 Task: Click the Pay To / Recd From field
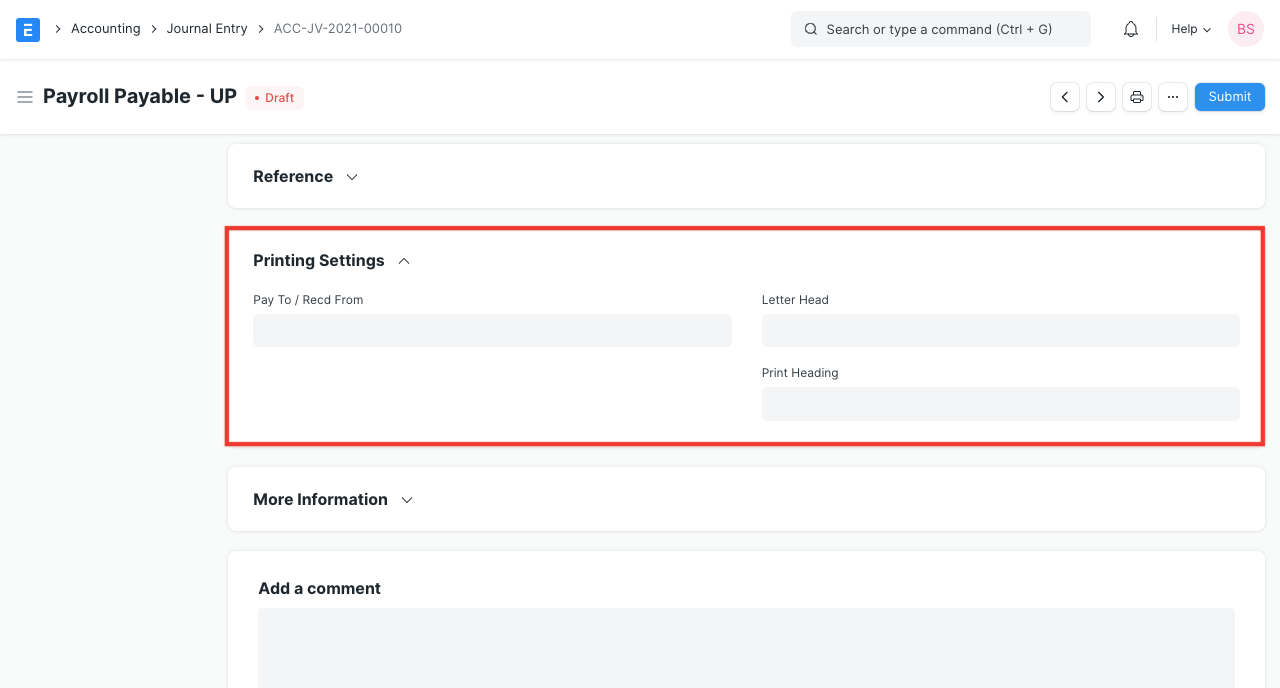[492, 330]
